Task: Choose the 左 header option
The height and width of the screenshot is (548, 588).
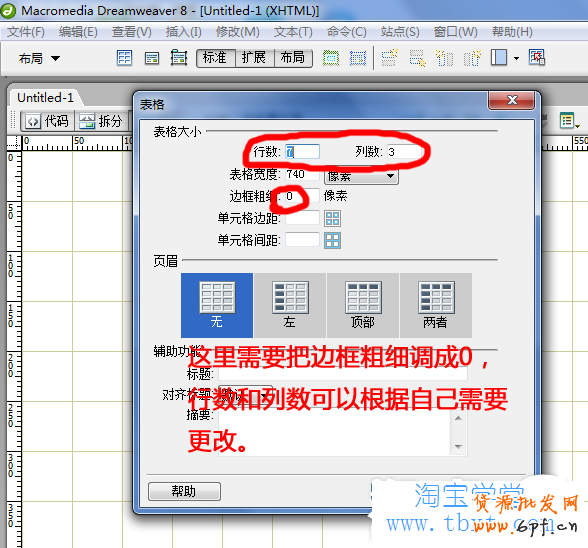Action: point(290,305)
